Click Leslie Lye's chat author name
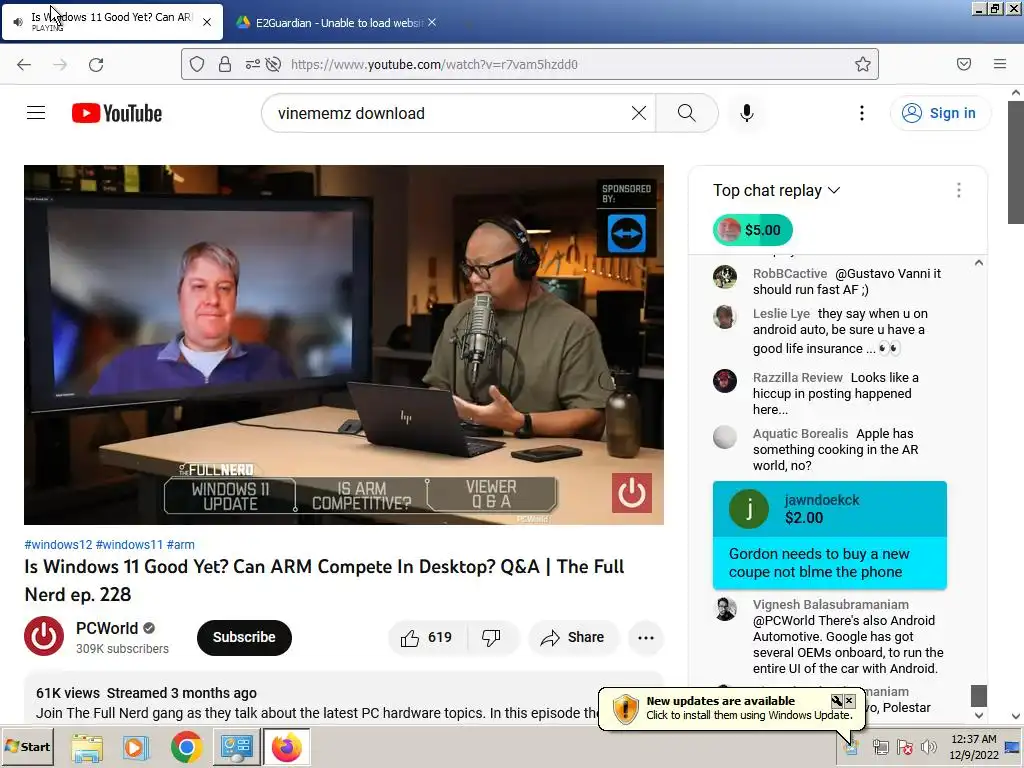 (781, 313)
